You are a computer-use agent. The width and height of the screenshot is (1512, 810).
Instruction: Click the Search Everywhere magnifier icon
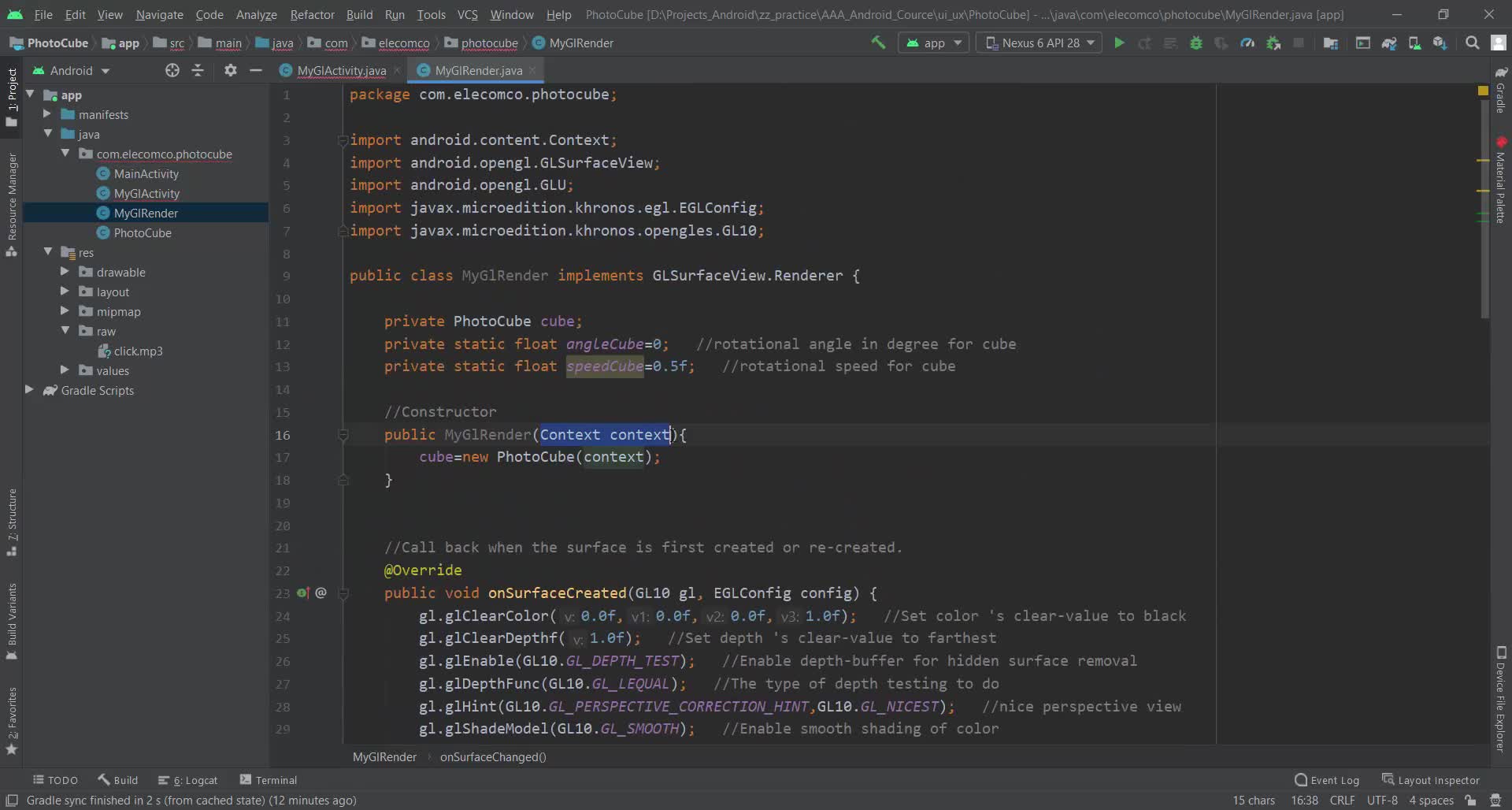pyautogui.click(x=1472, y=43)
